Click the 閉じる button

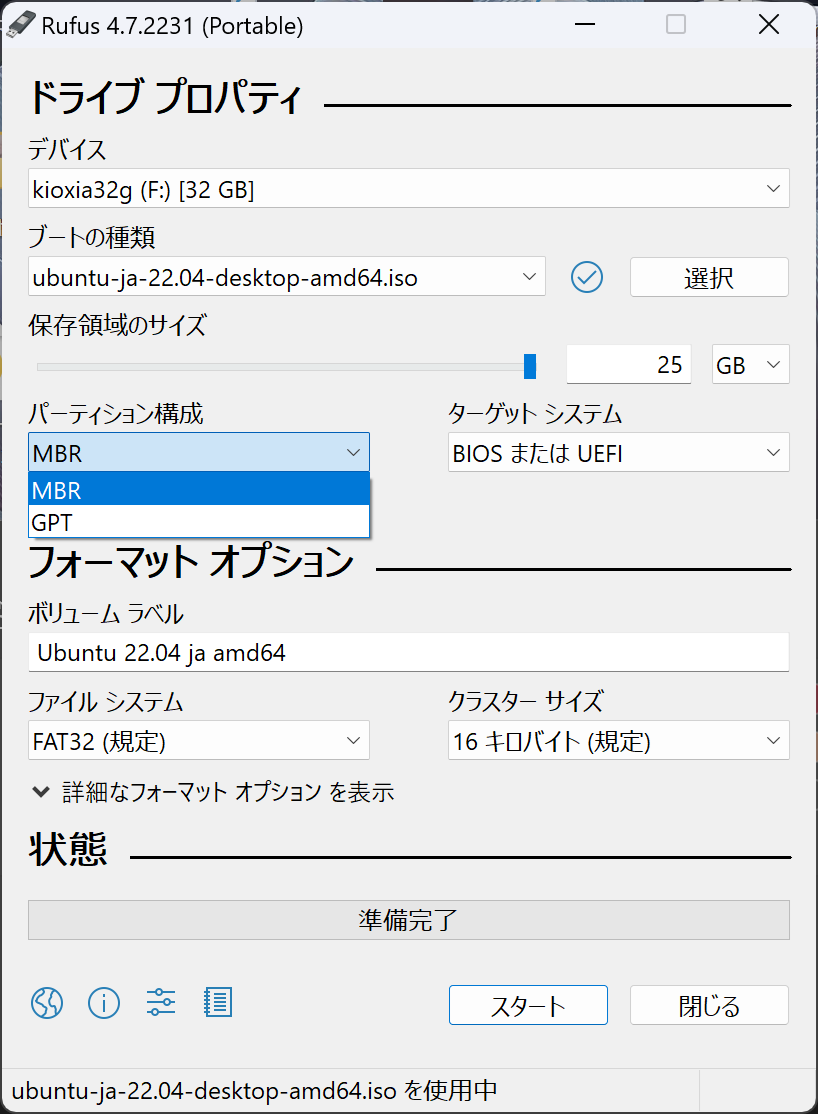tap(709, 1005)
